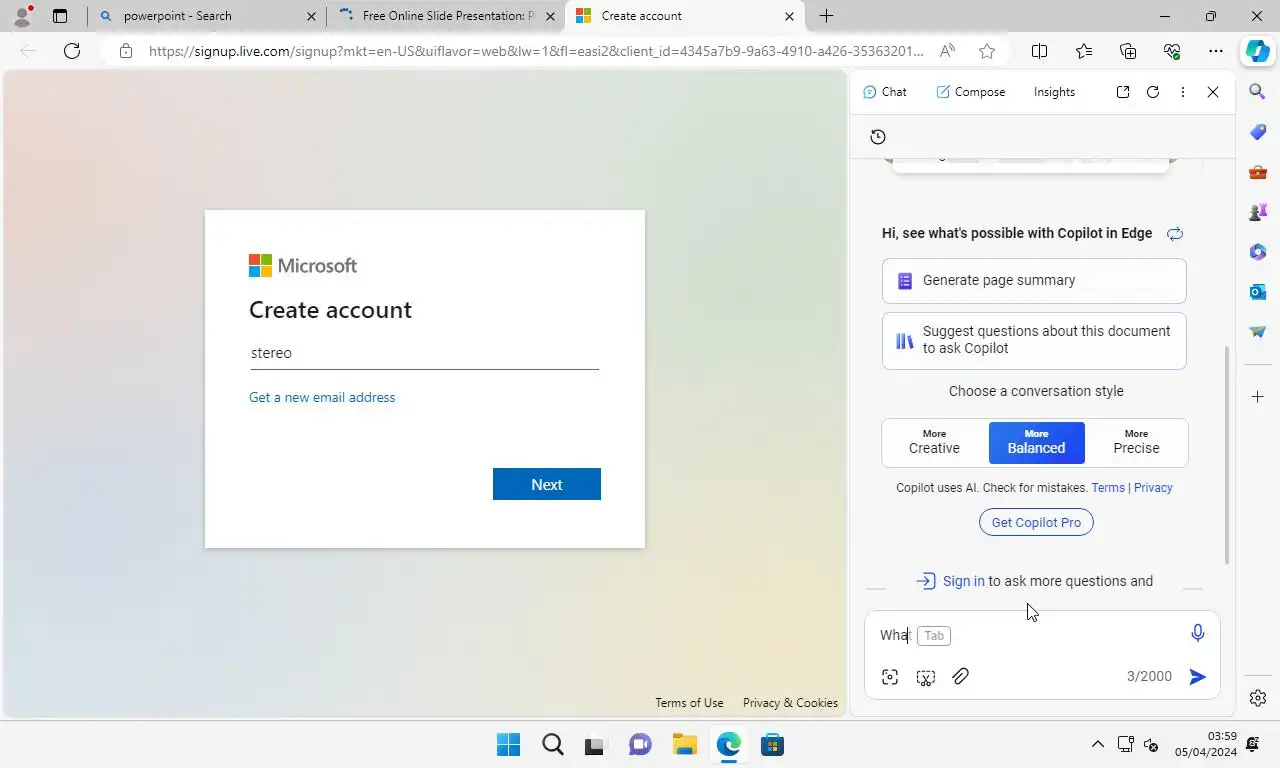Viewport: 1280px width, 768px height.
Task: Open the Favorites list
Action: tap(1084, 51)
